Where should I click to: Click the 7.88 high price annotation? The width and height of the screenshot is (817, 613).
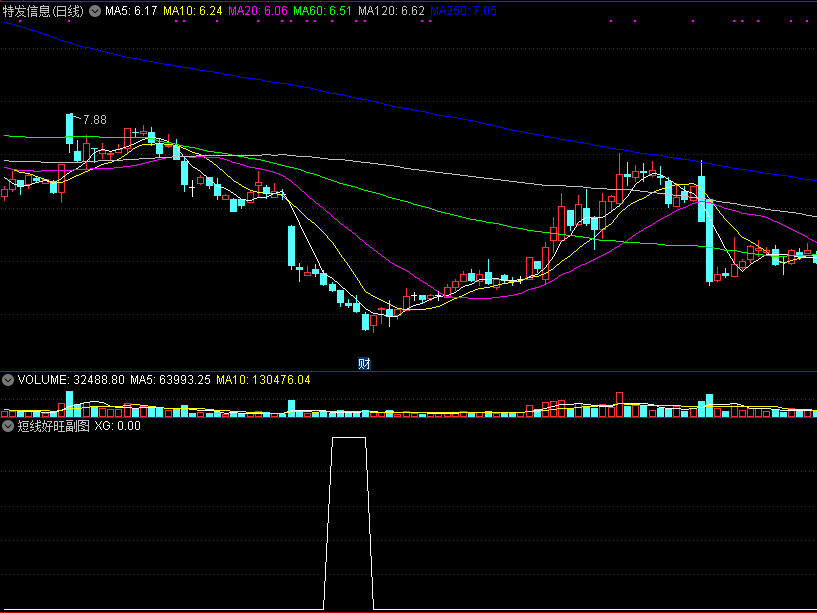94,120
